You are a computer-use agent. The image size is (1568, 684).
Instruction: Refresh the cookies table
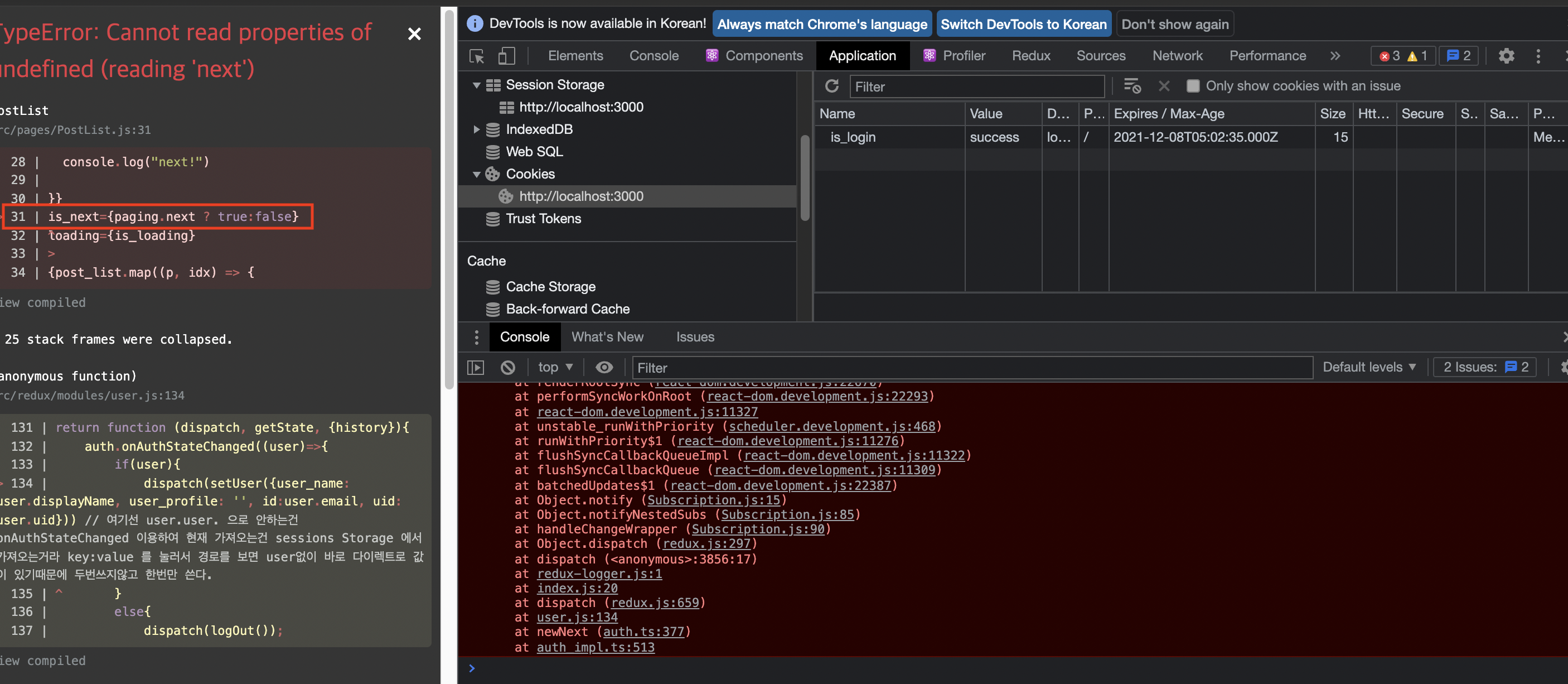pos(831,86)
